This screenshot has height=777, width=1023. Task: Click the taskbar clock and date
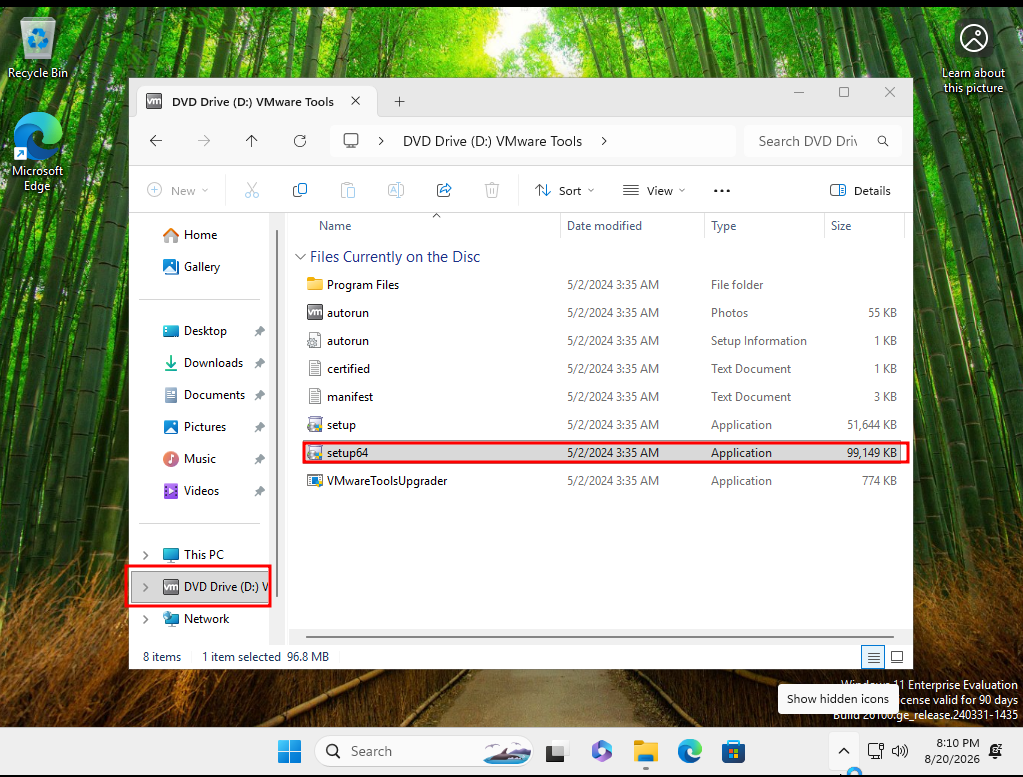point(952,751)
